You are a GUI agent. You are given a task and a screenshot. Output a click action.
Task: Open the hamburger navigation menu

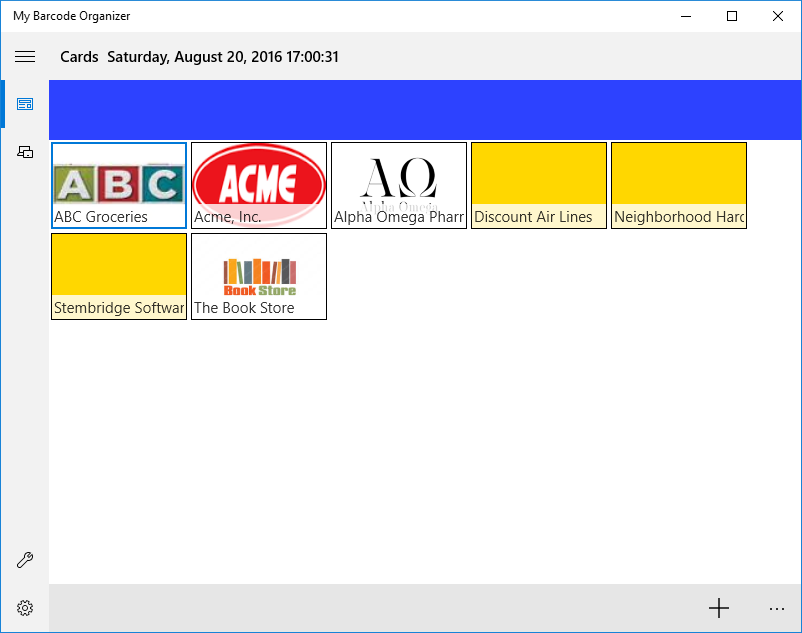[25, 57]
